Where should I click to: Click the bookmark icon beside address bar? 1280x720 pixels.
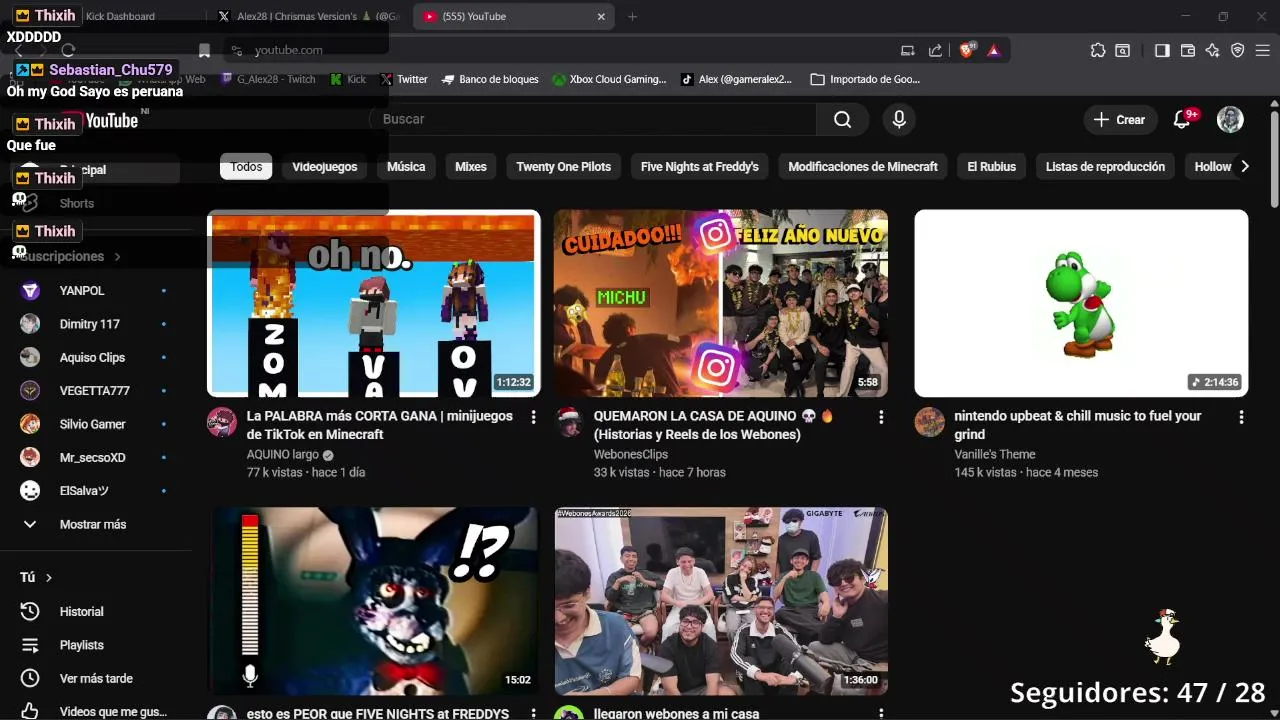pos(204,50)
